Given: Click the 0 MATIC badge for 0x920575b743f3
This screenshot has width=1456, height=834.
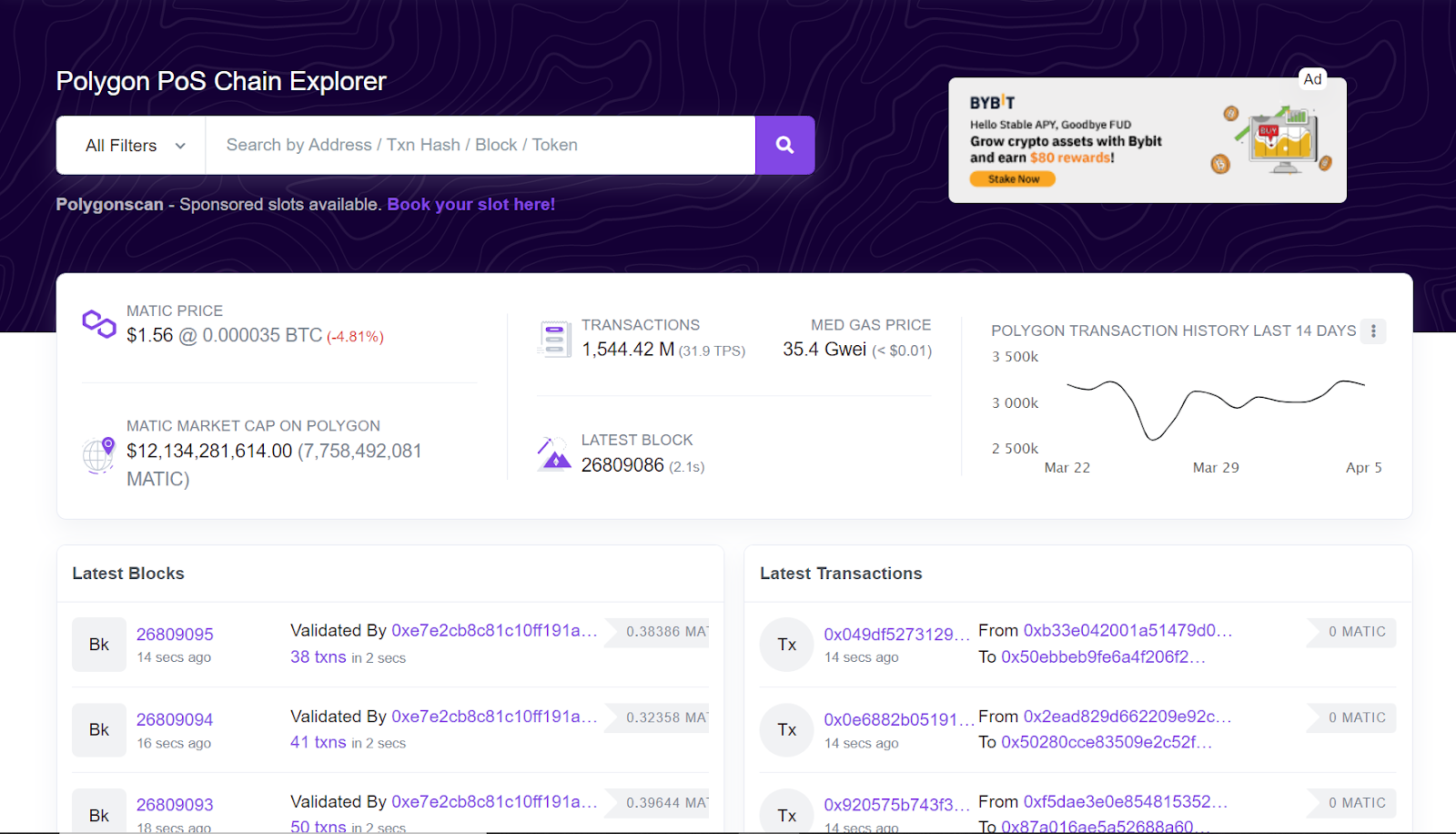Looking at the screenshot, I should click(1351, 803).
